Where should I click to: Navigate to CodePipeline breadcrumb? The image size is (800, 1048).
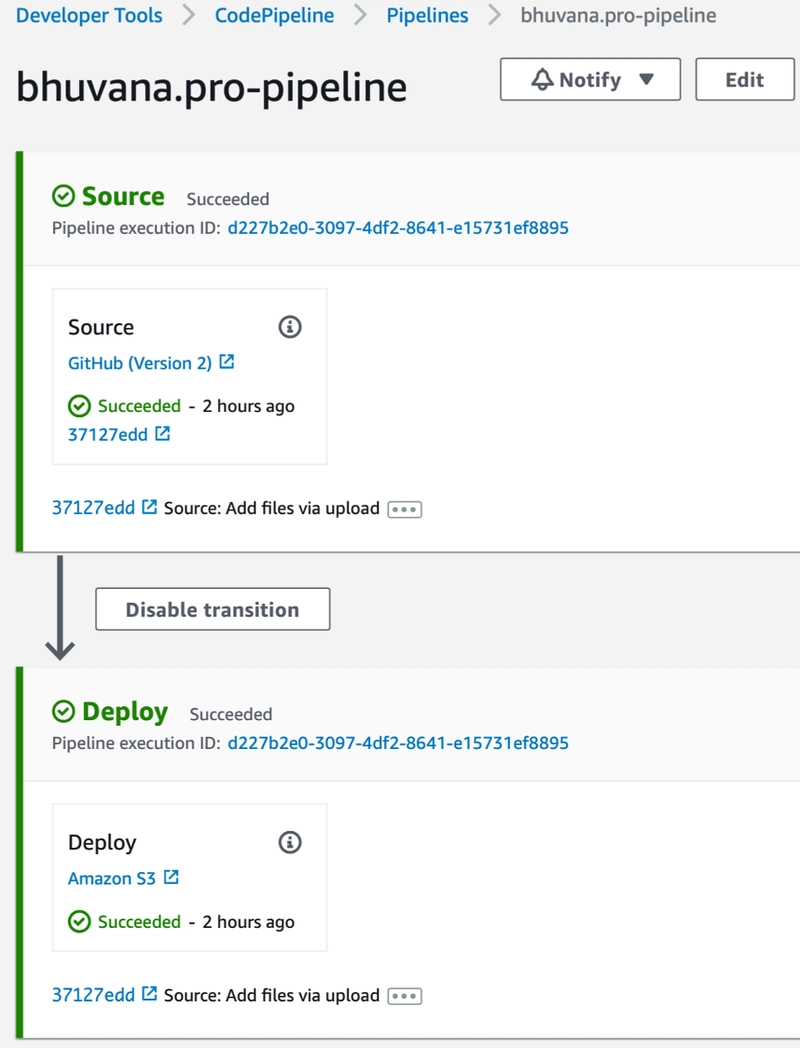coord(274,16)
